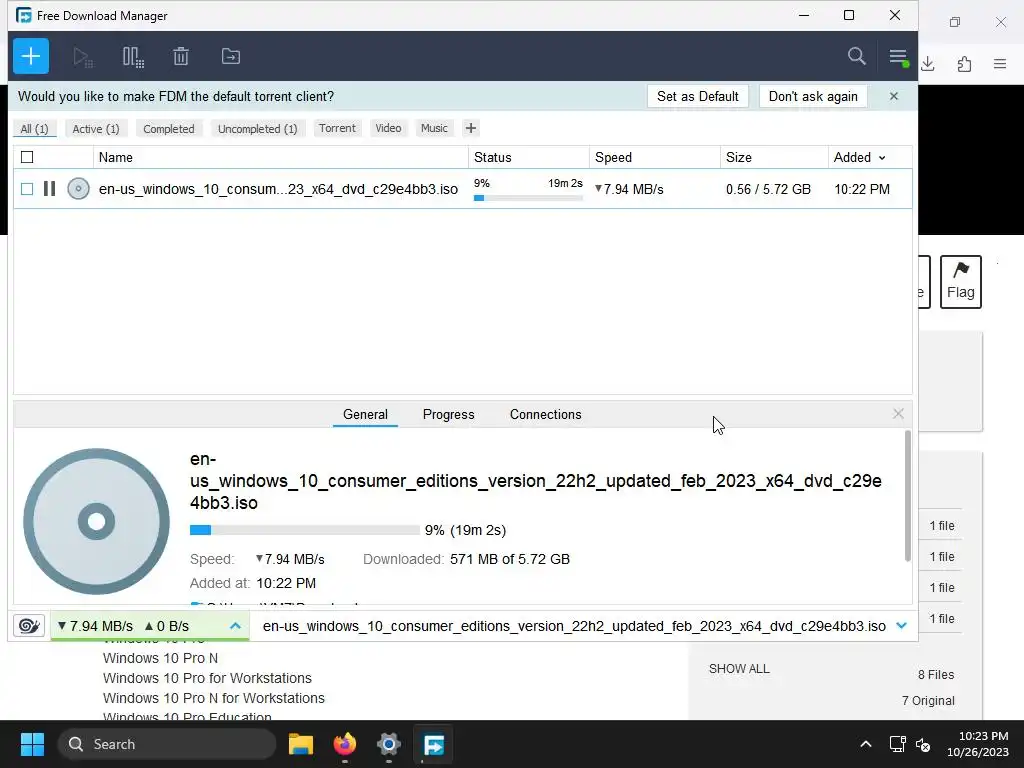This screenshot has height=768, width=1024.
Task: Open the clock showing 10:23 PM
Action: 978,744
